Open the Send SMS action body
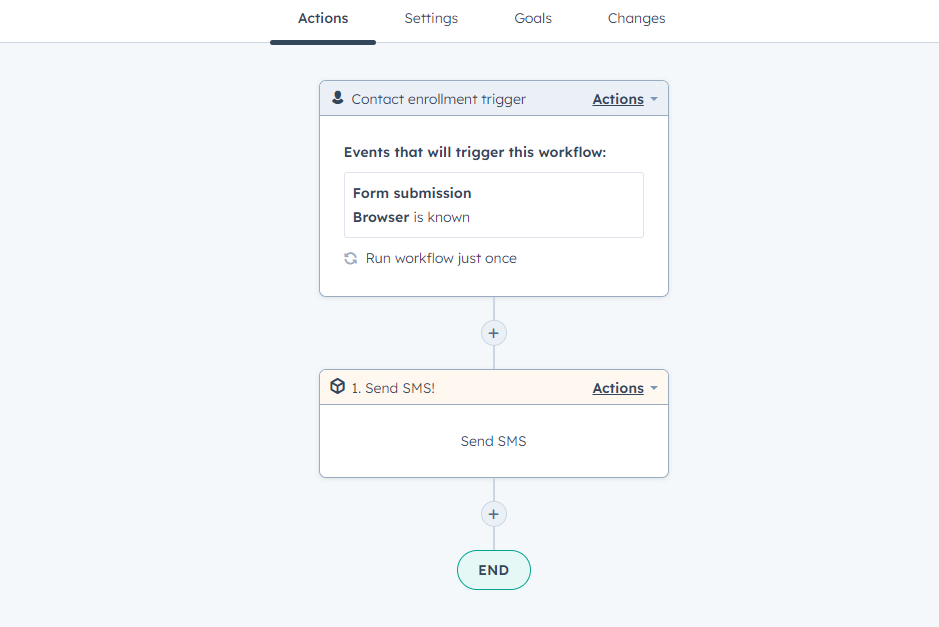This screenshot has height=627, width=939. click(x=494, y=441)
